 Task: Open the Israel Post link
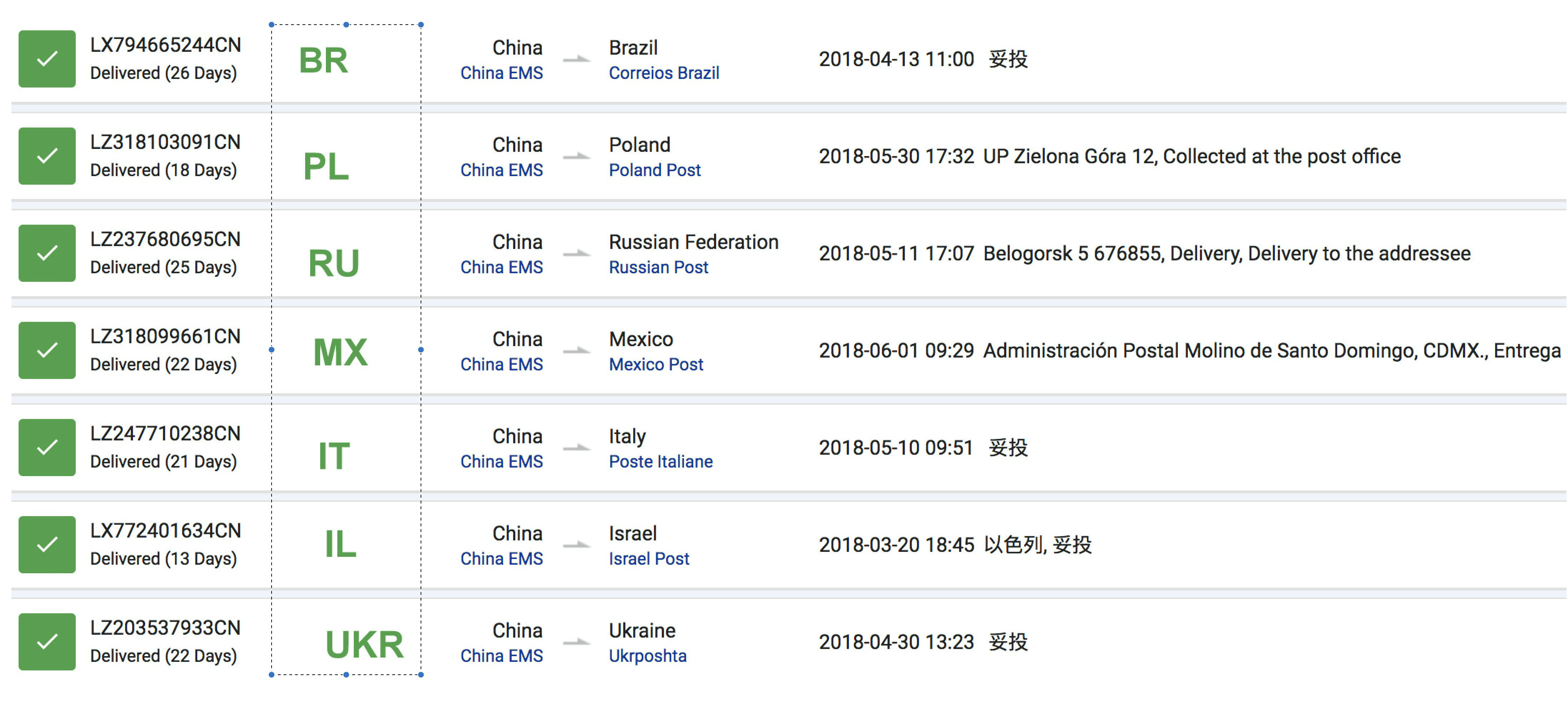point(649,559)
